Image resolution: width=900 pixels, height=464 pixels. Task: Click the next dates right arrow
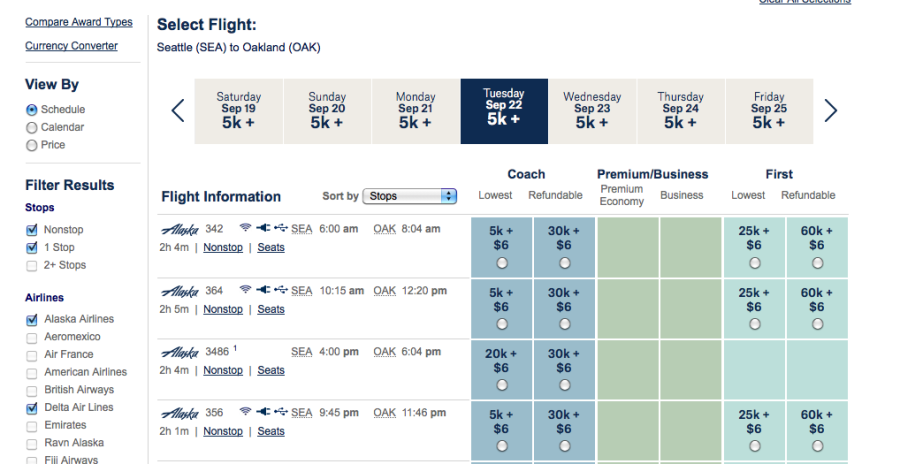tap(830, 111)
